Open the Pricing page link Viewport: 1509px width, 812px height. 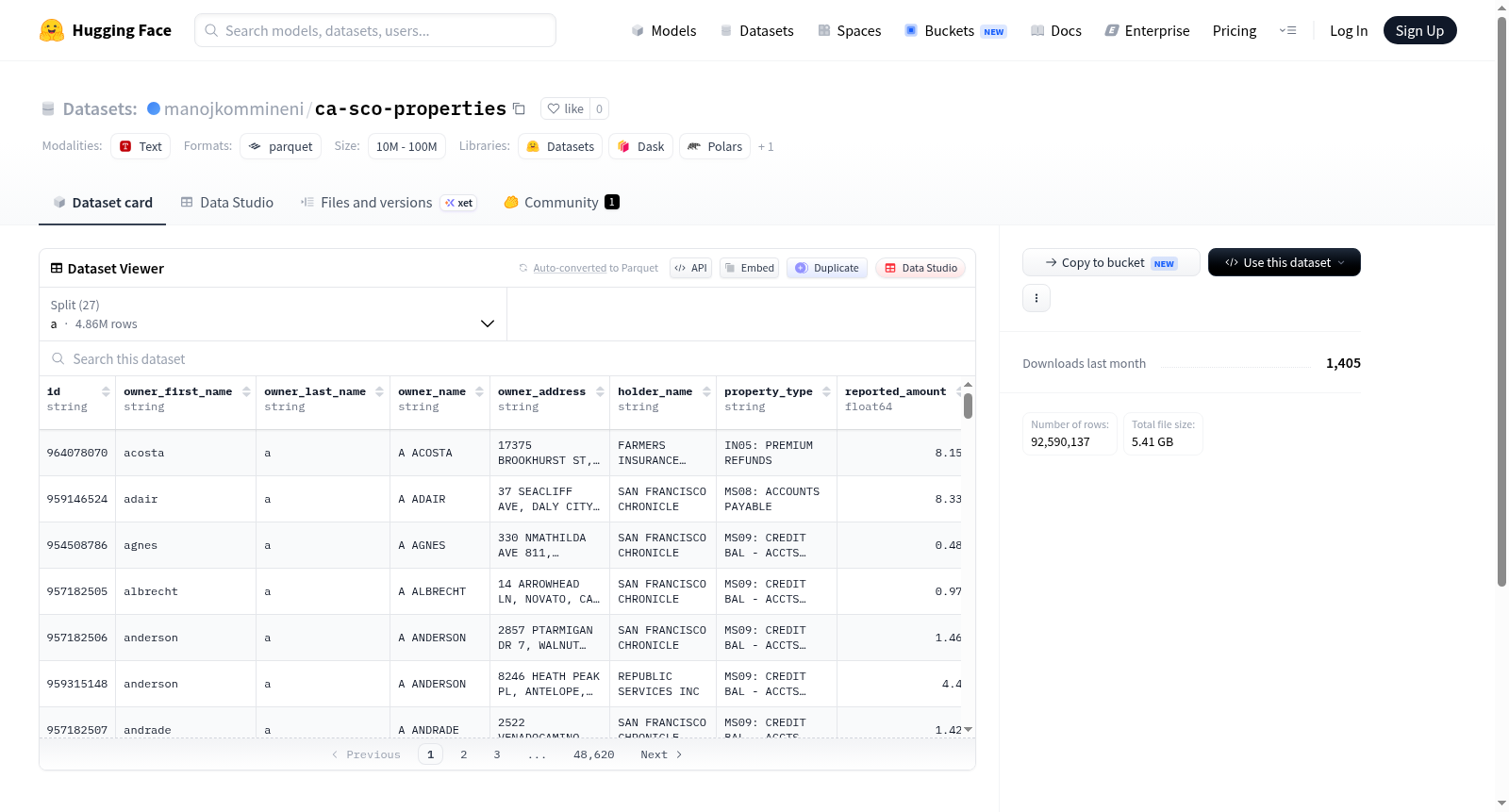click(1235, 30)
